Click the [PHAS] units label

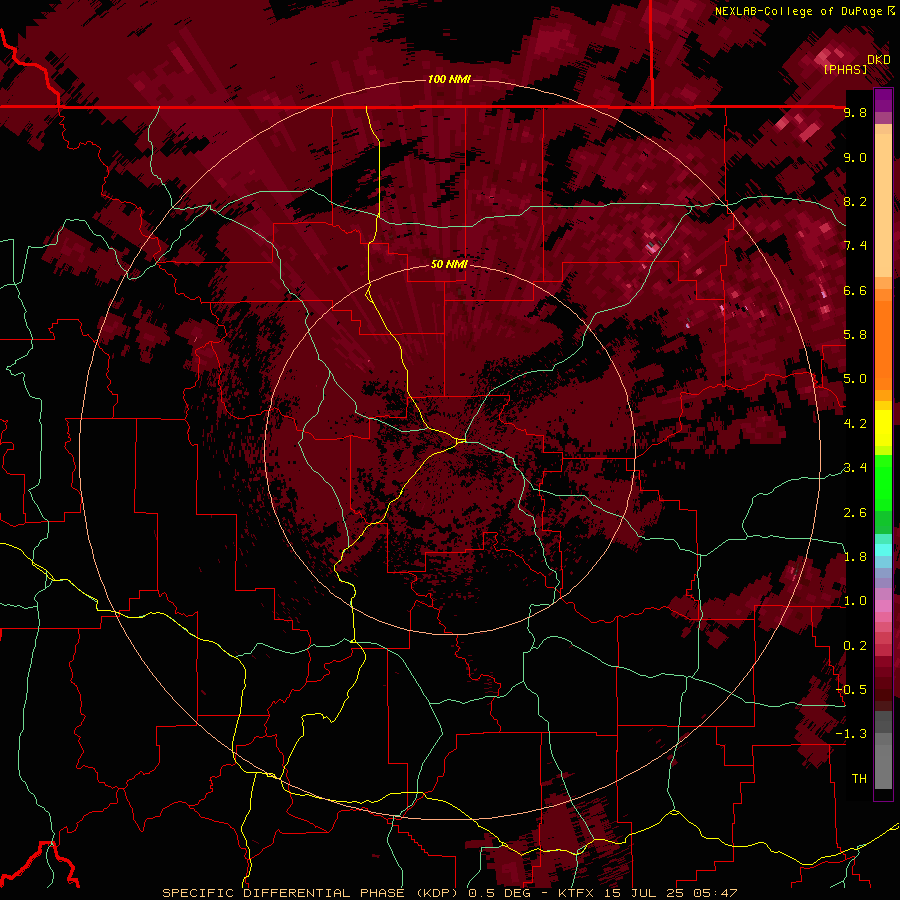tap(845, 69)
